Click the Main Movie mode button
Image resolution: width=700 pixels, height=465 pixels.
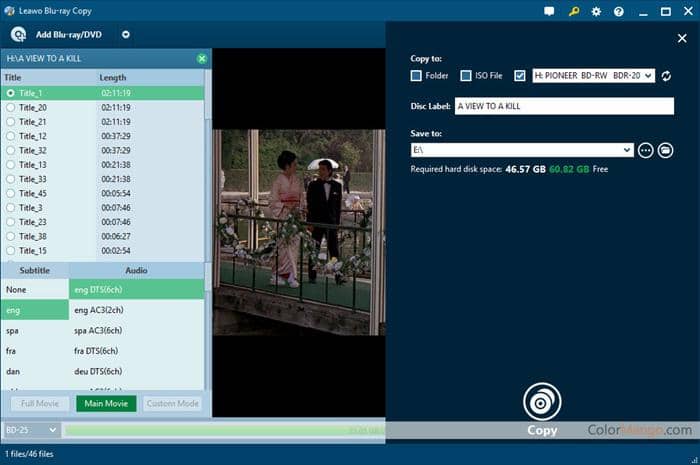tap(106, 404)
